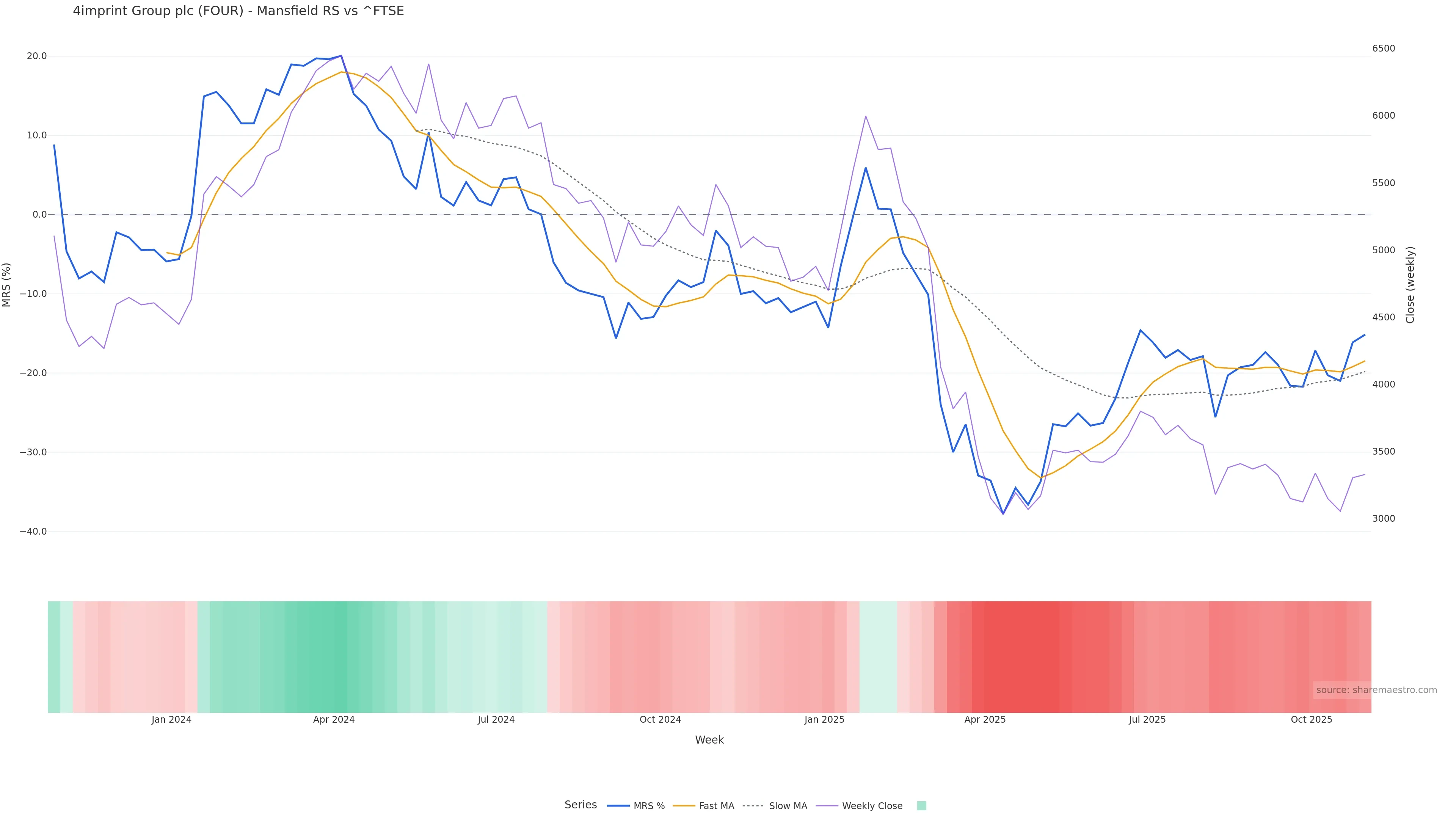Viewport: 1456px width, 819px height.
Task: Select the Apr 2024 x-axis label
Action: [334, 720]
